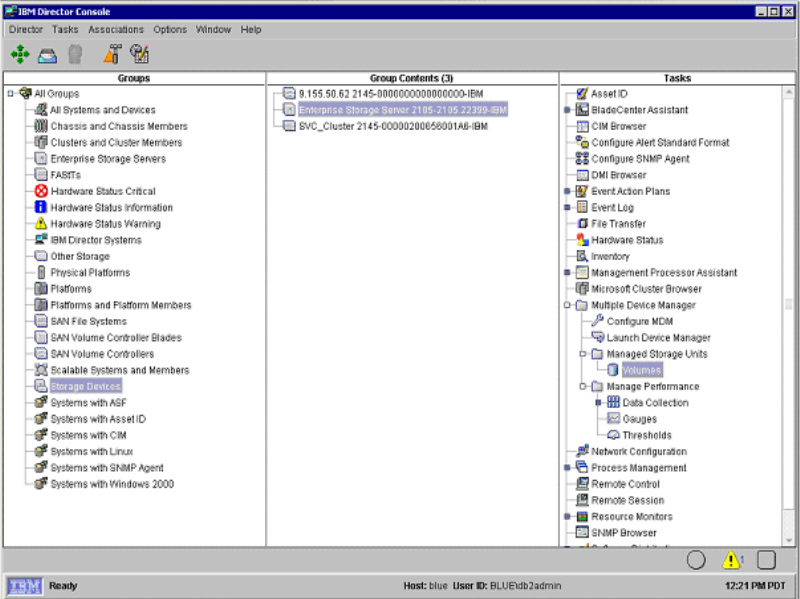Viewport: 800px width, 599px height.
Task: Click the Thresholds task icon
Action: 613,435
